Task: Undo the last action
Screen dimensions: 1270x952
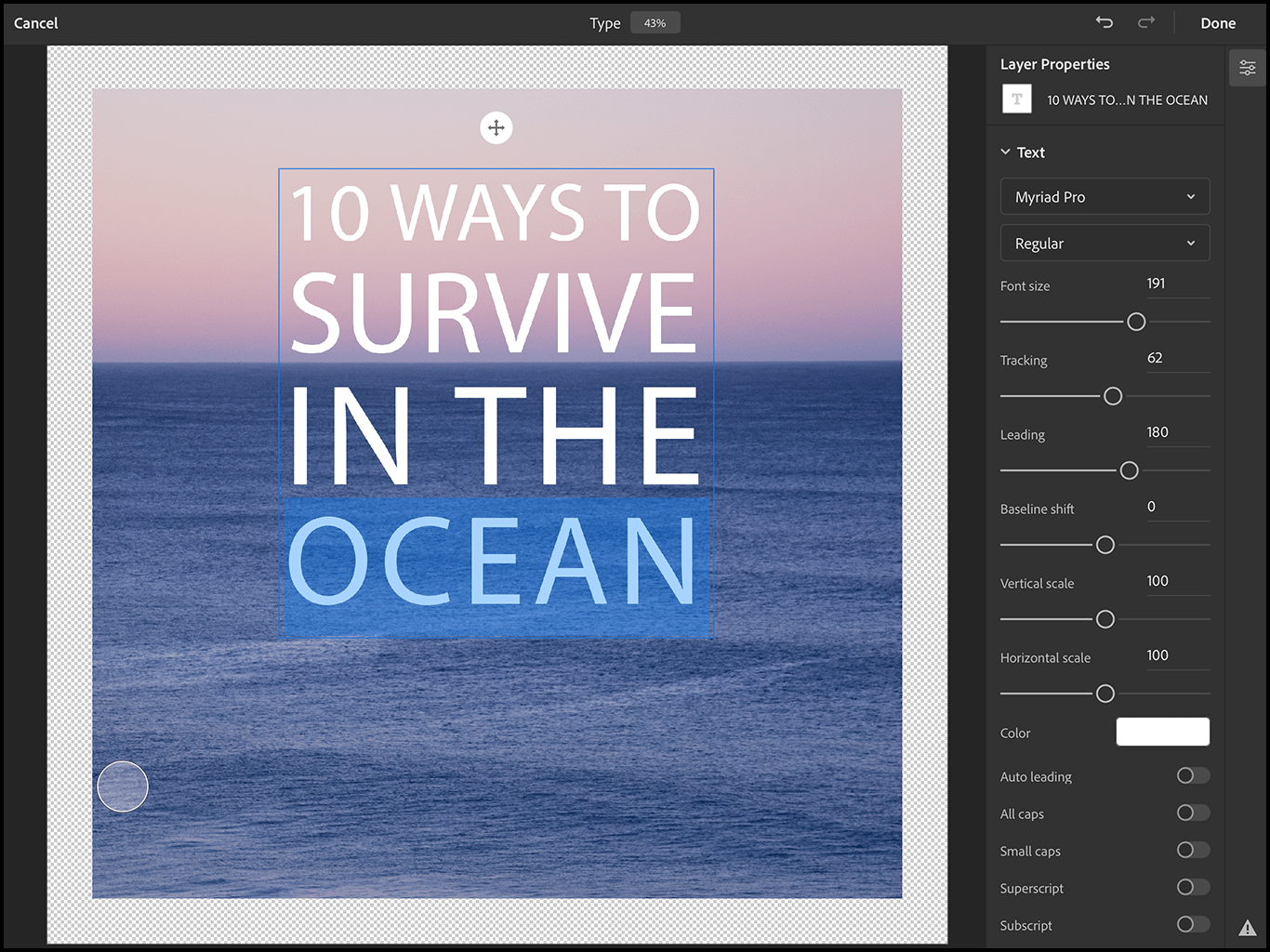Action: pos(1104,22)
